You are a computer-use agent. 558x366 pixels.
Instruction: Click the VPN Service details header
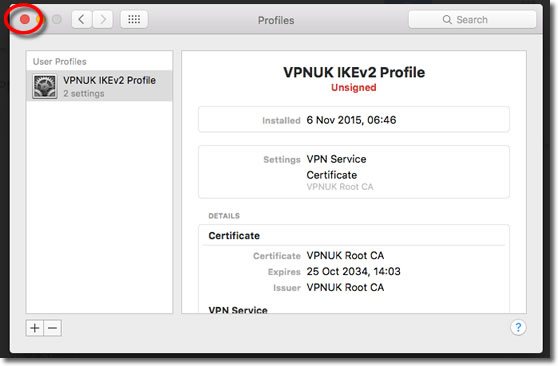[x=238, y=310]
